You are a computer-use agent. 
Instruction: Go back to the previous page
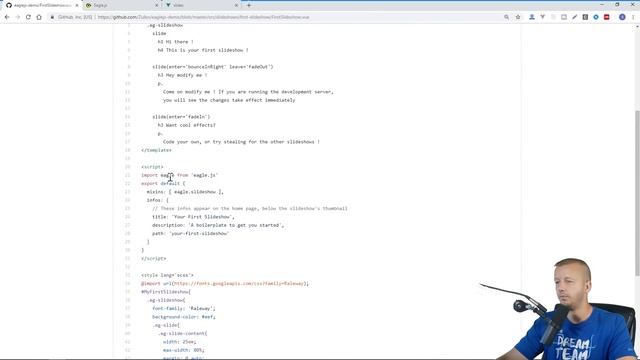pos(7,17)
